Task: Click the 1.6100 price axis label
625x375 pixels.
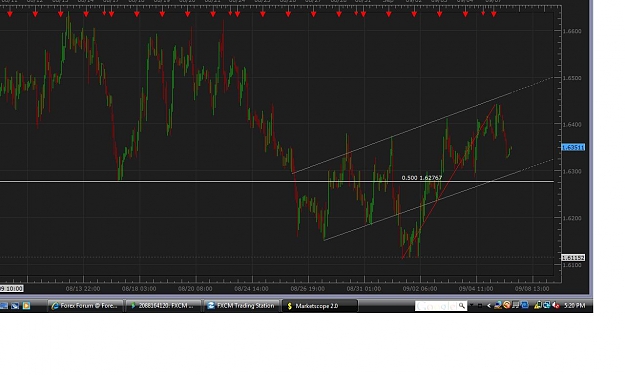Action: [572, 265]
